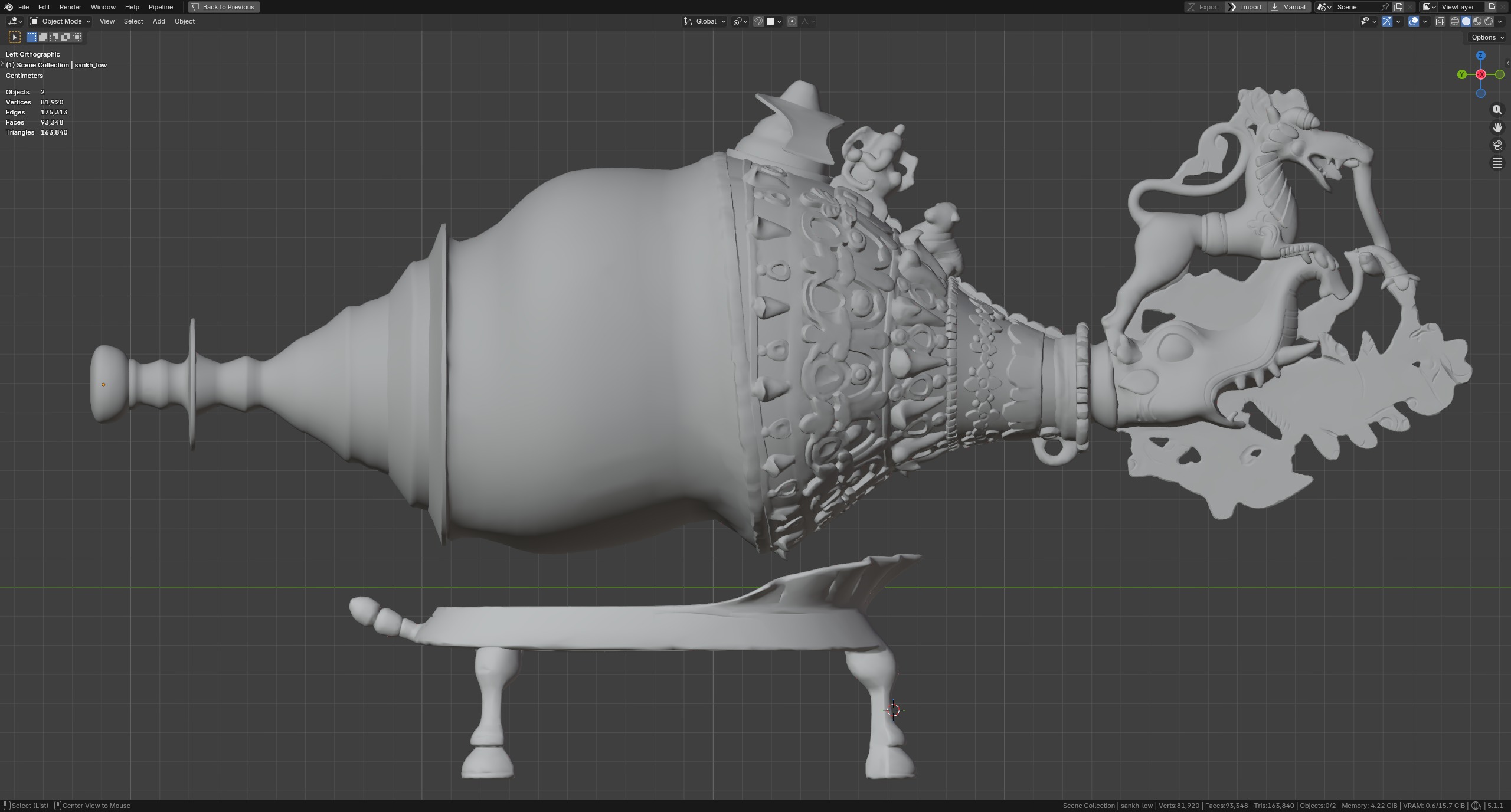
Task: Toggle snapping magnet icon
Action: (x=758, y=21)
